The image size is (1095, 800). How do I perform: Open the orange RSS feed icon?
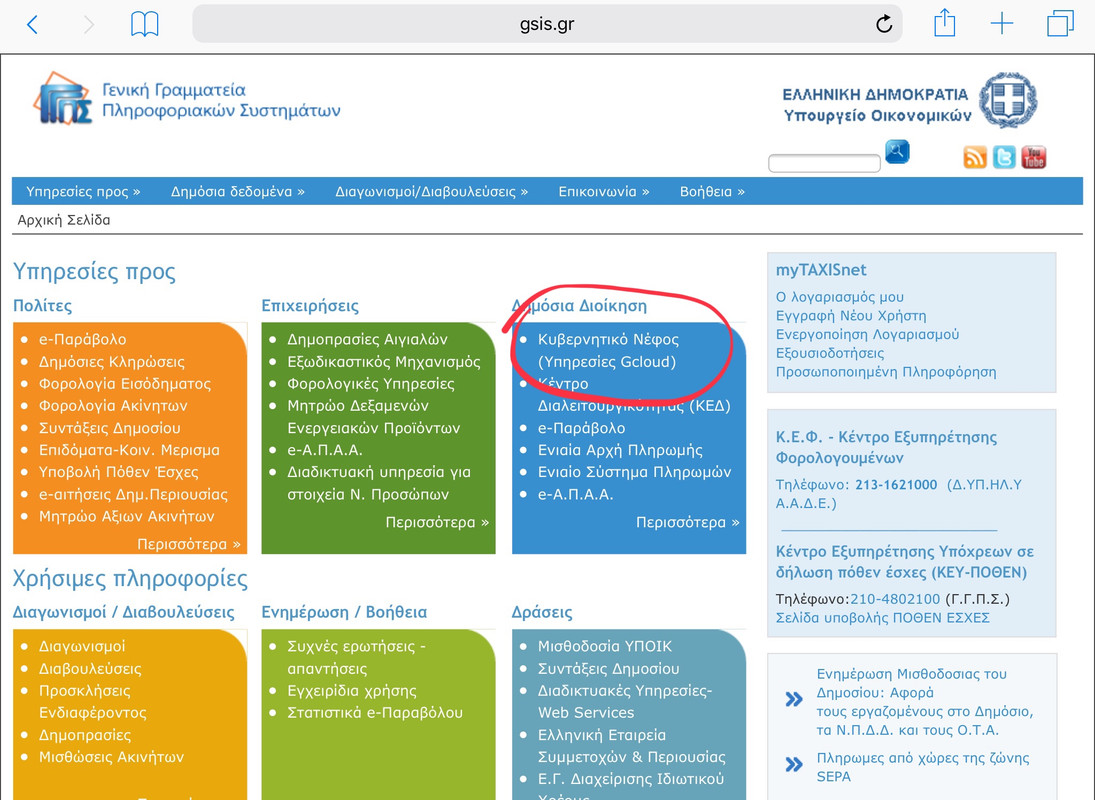[975, 158]
